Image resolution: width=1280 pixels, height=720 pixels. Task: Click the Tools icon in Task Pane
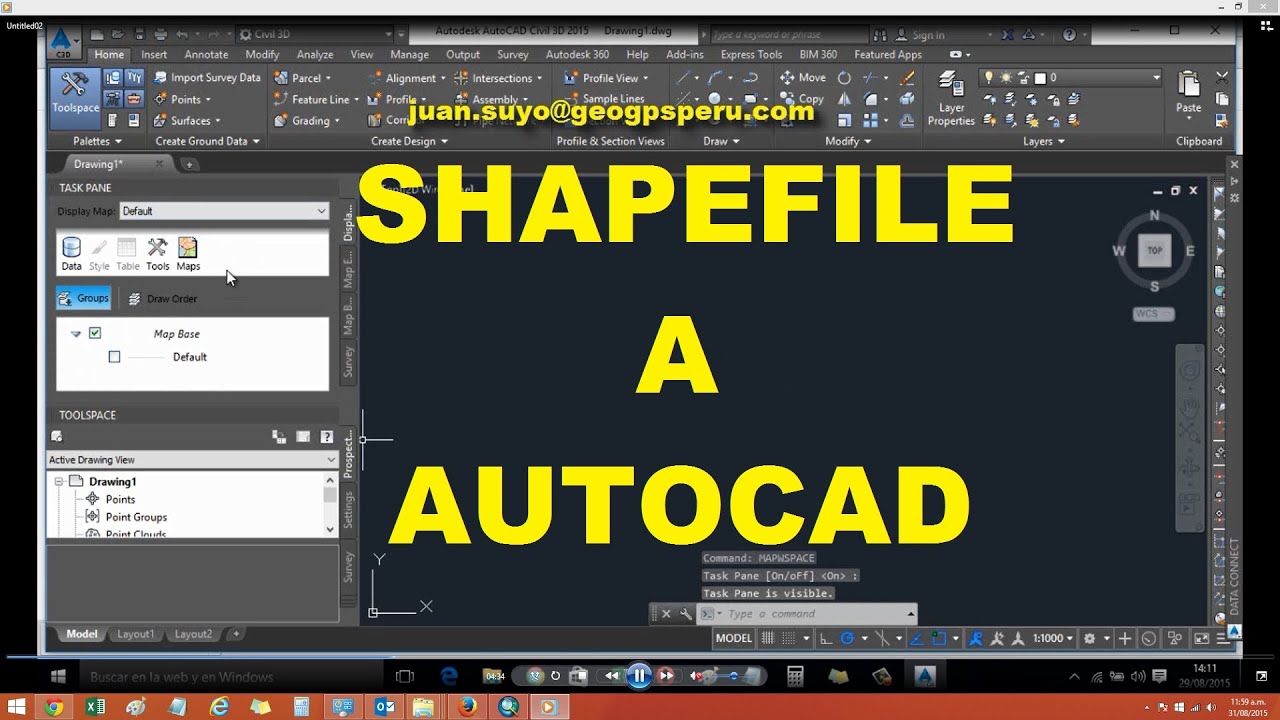157,254
